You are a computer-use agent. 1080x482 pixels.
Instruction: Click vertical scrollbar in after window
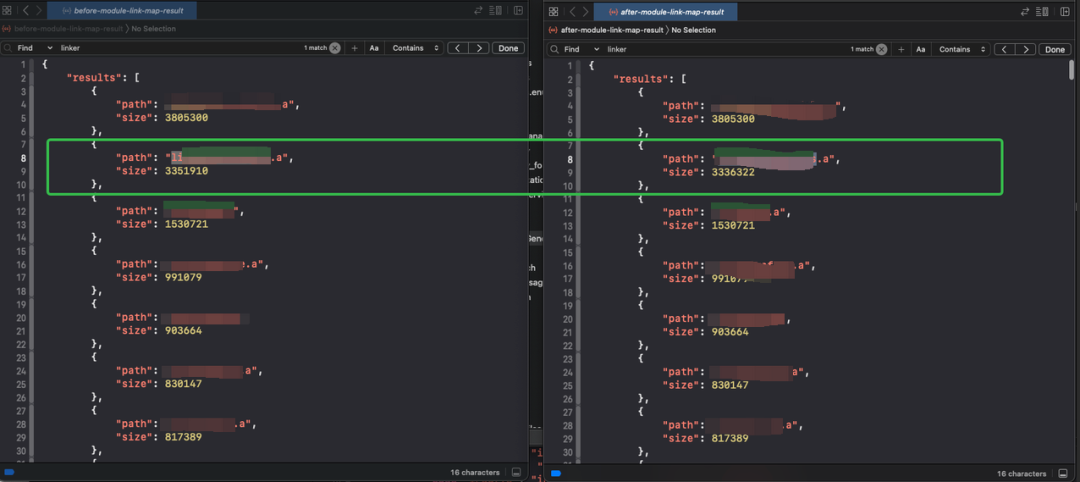[x=1072, y=70]
